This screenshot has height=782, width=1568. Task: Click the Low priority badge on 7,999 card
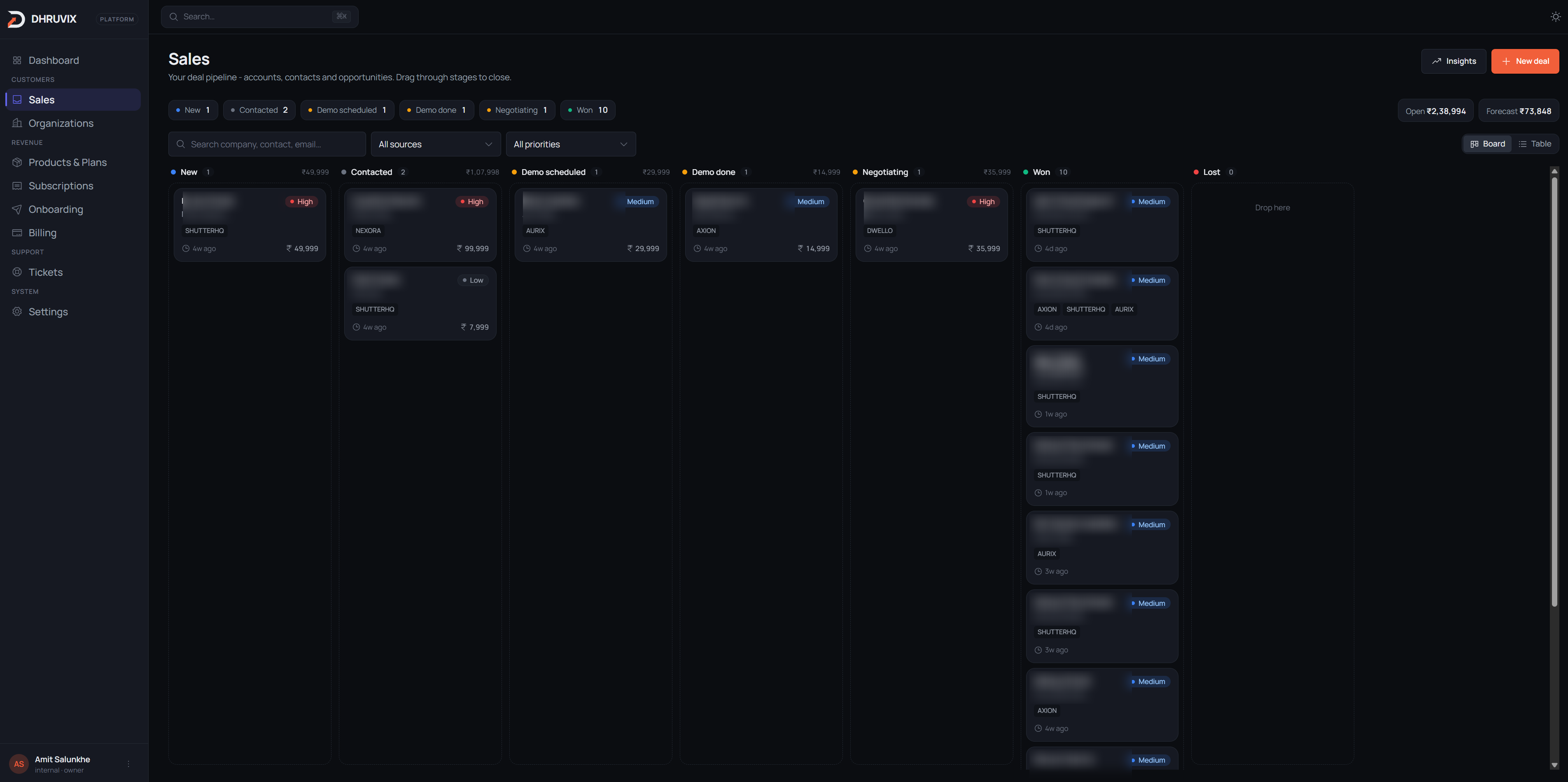coord(473,281)
